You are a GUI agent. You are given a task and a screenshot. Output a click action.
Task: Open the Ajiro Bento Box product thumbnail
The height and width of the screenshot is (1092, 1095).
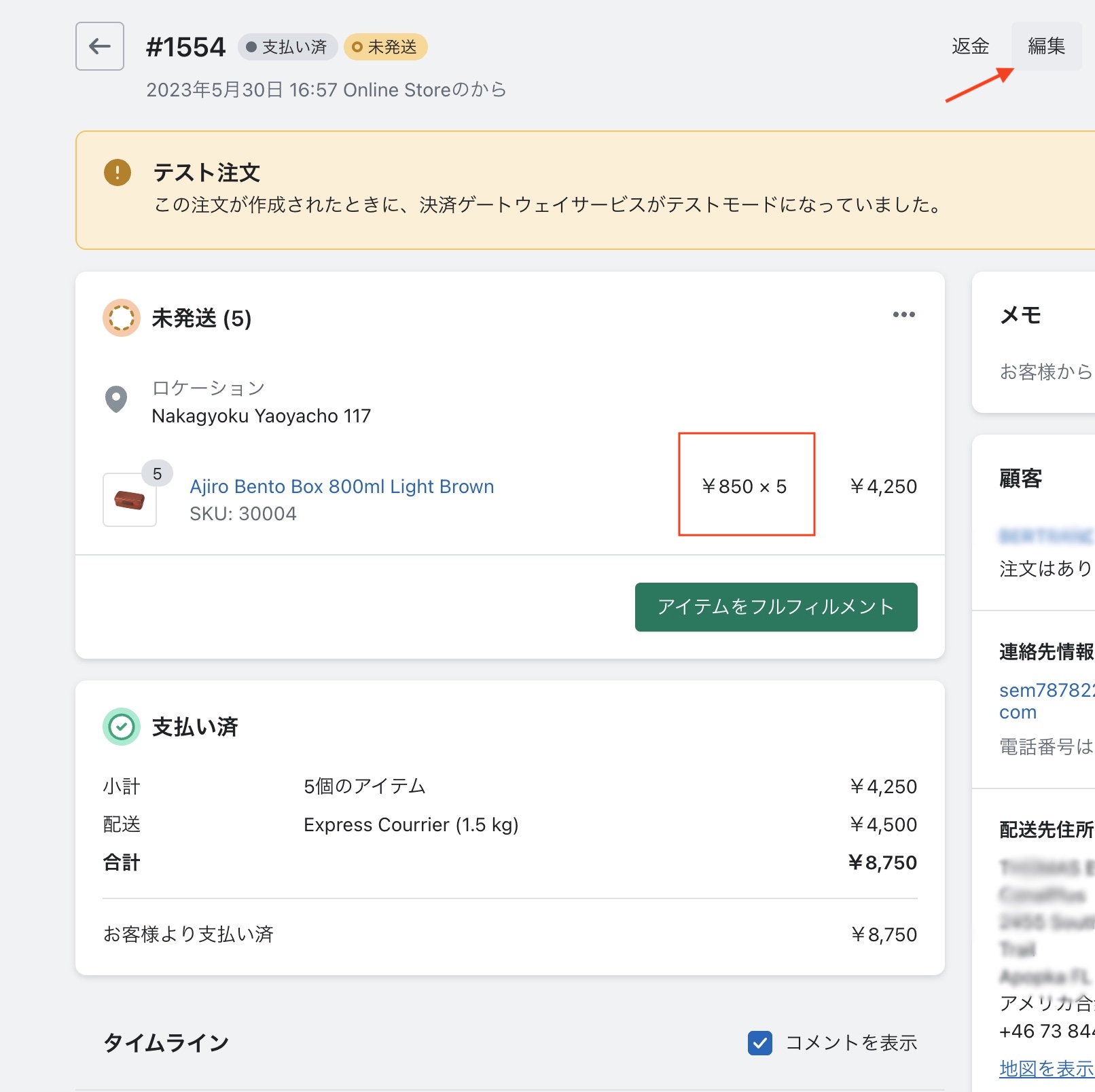click(130, 500)
